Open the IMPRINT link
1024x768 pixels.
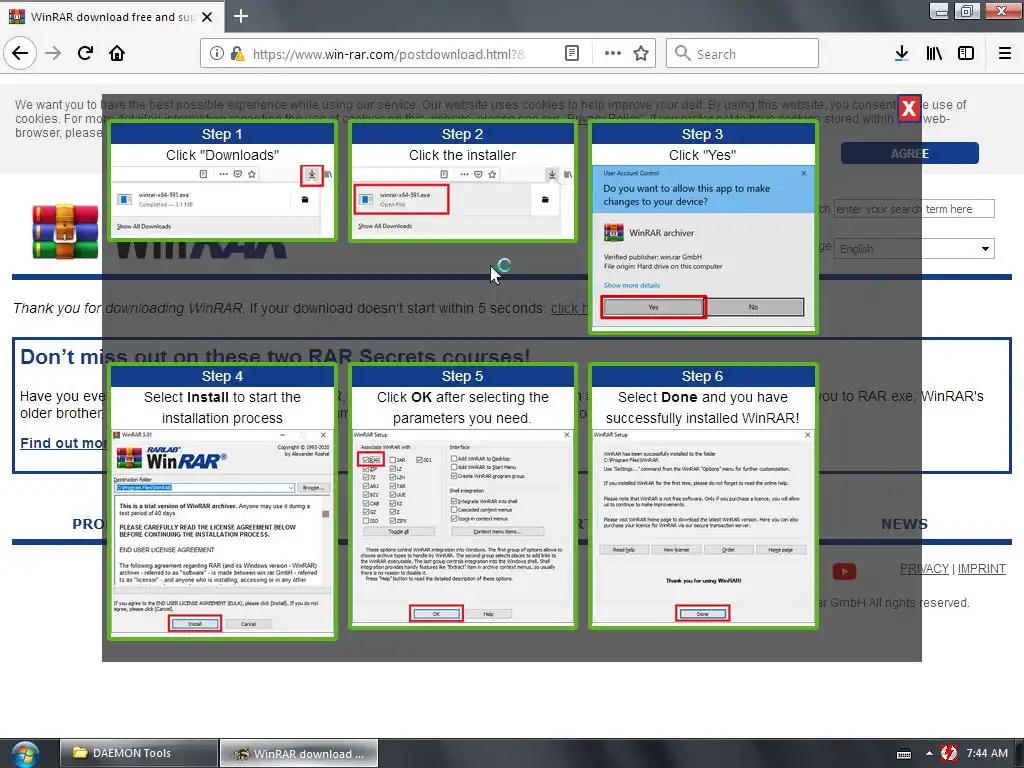coord(982,569)
